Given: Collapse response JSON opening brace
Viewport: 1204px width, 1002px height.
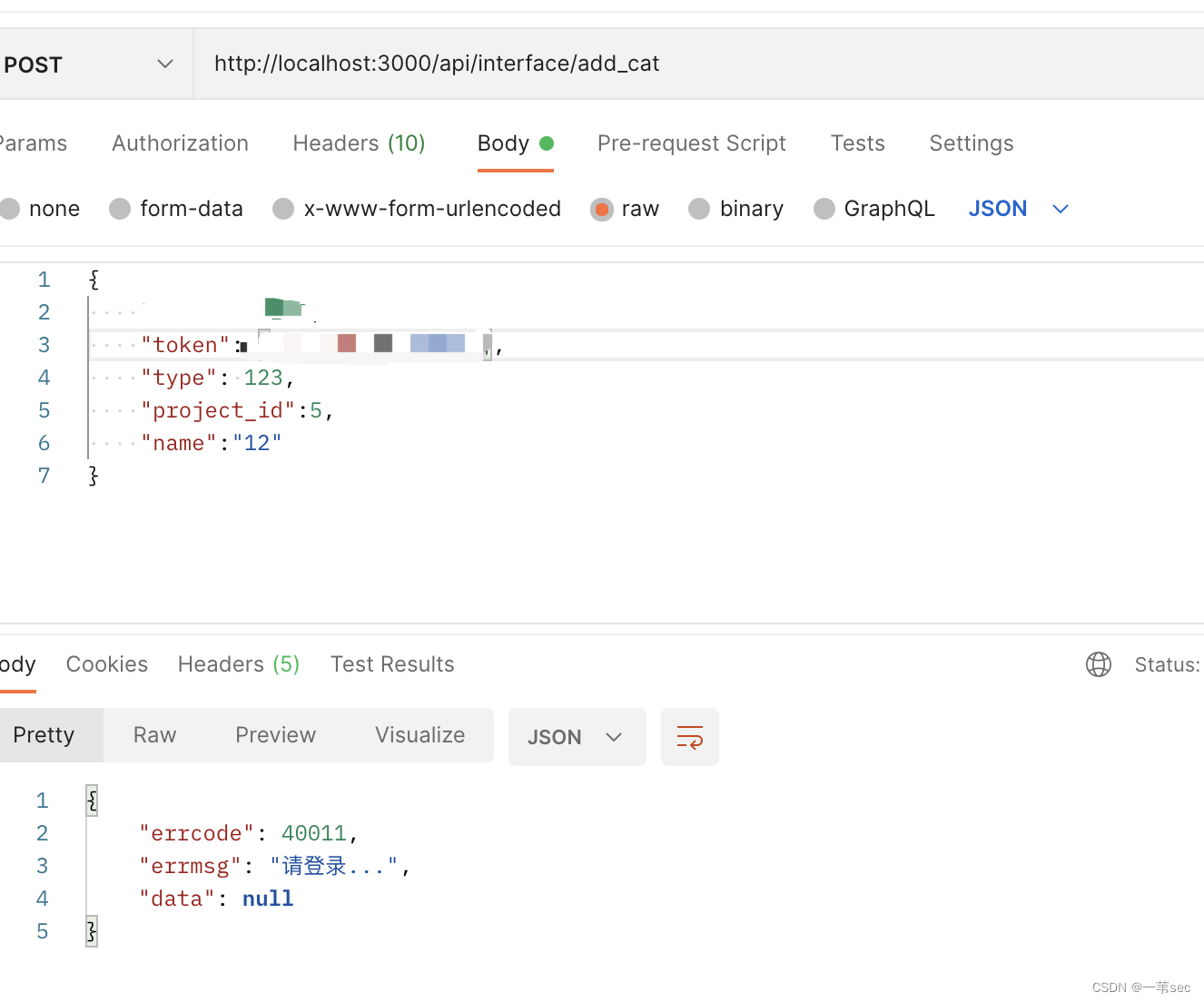Looking at the screenshot, I should [x=92, y=801].
